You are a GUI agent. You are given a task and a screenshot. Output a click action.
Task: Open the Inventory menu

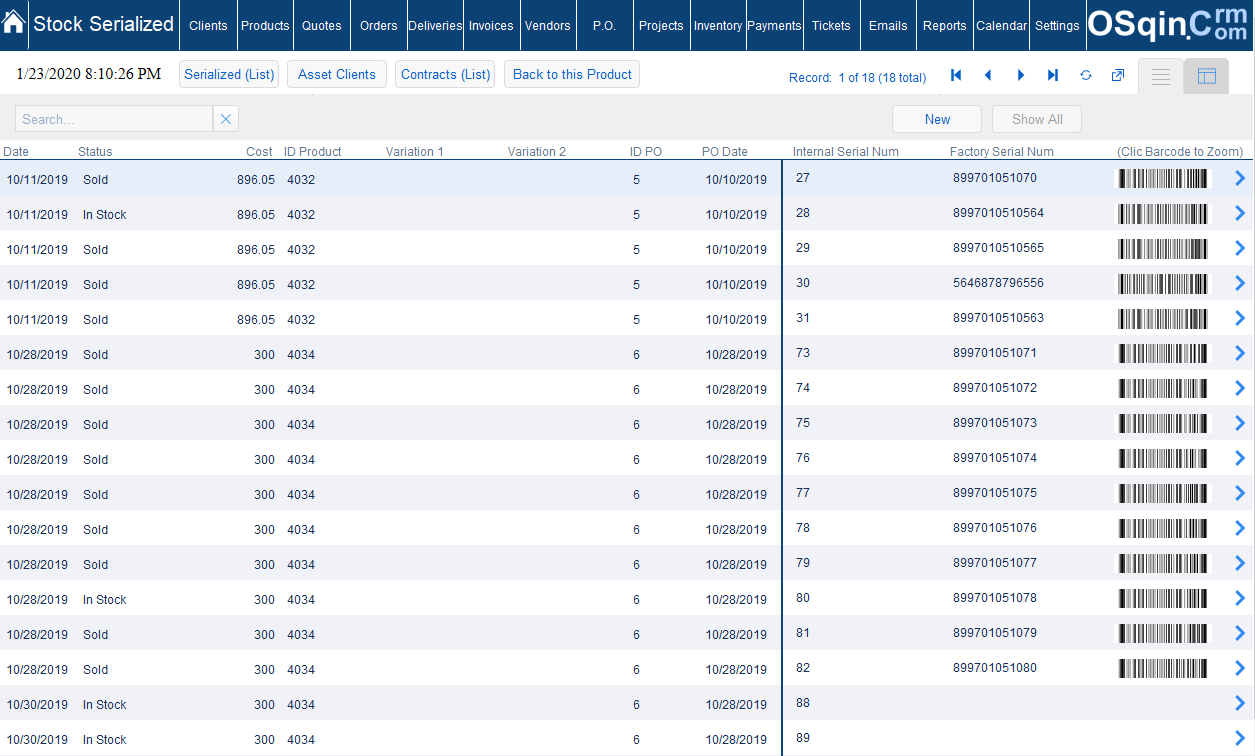pos(718,25)
